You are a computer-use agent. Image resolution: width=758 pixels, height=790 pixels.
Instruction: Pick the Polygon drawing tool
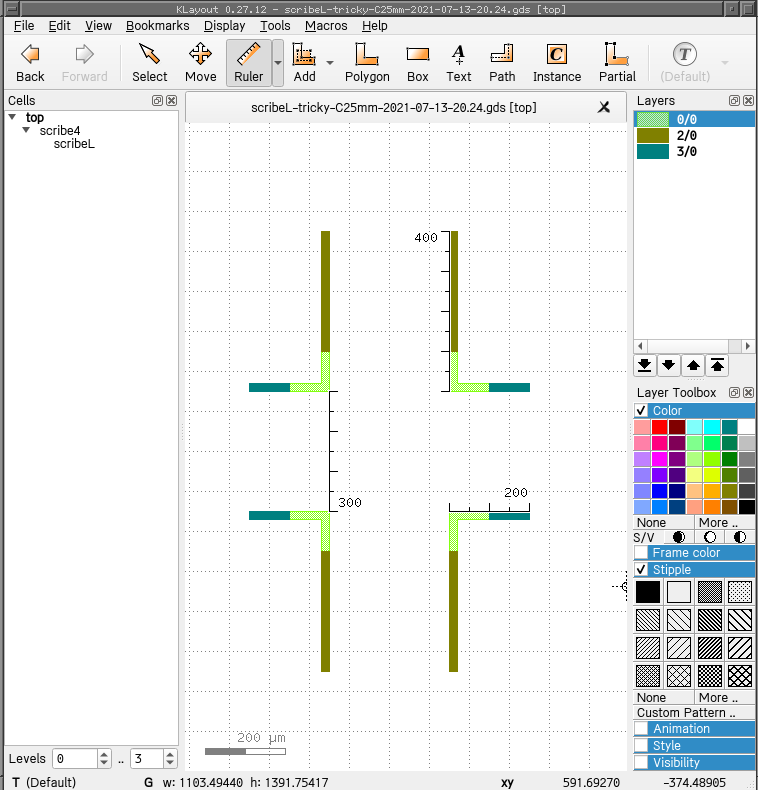(367, 63)
